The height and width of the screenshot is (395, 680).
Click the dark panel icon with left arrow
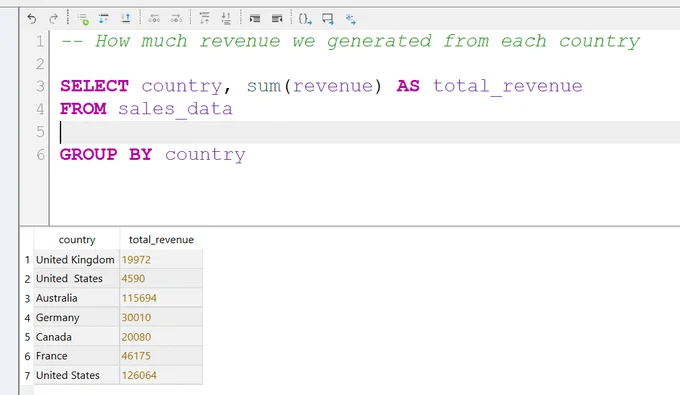point(255,19)
